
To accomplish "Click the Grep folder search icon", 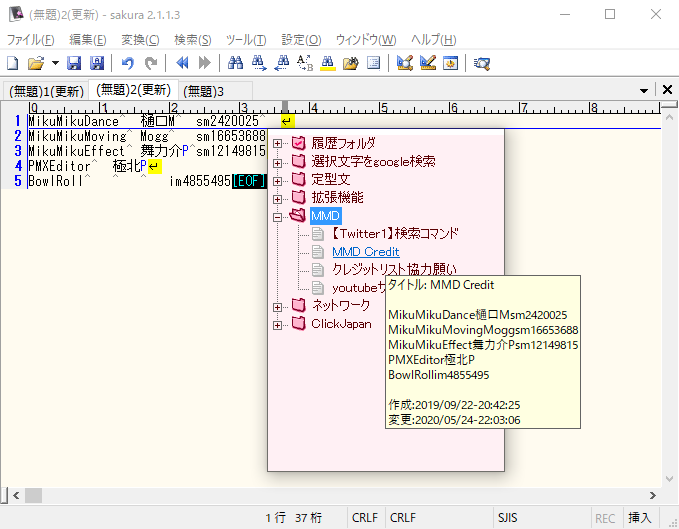I will click(x=350, y=63).
